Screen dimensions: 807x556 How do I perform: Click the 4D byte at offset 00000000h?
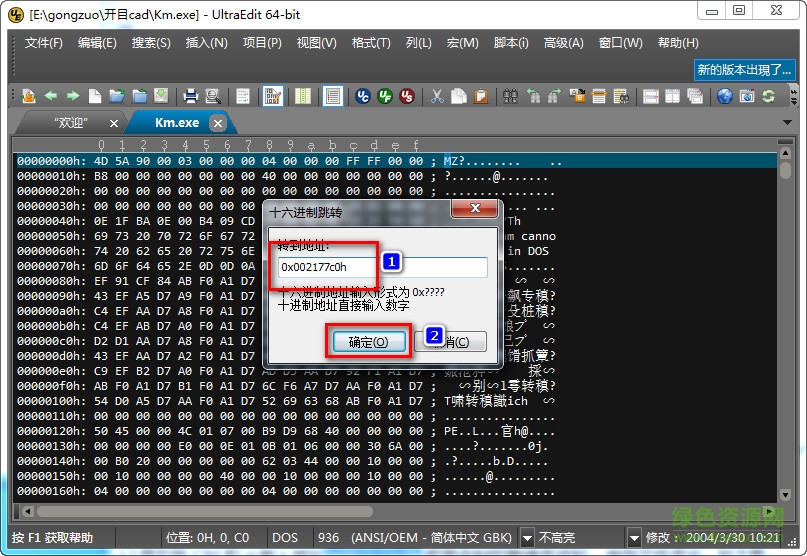tap(101, 161)
